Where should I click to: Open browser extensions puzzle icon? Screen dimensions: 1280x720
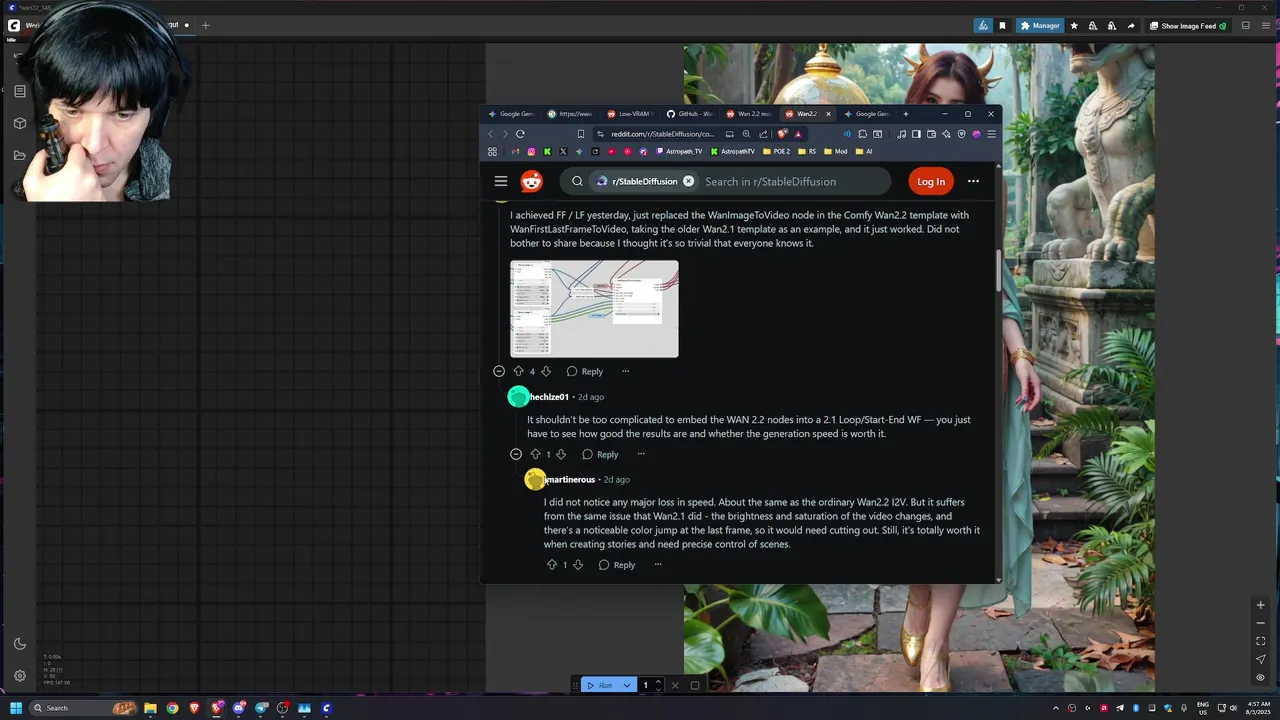click(862, 134)
